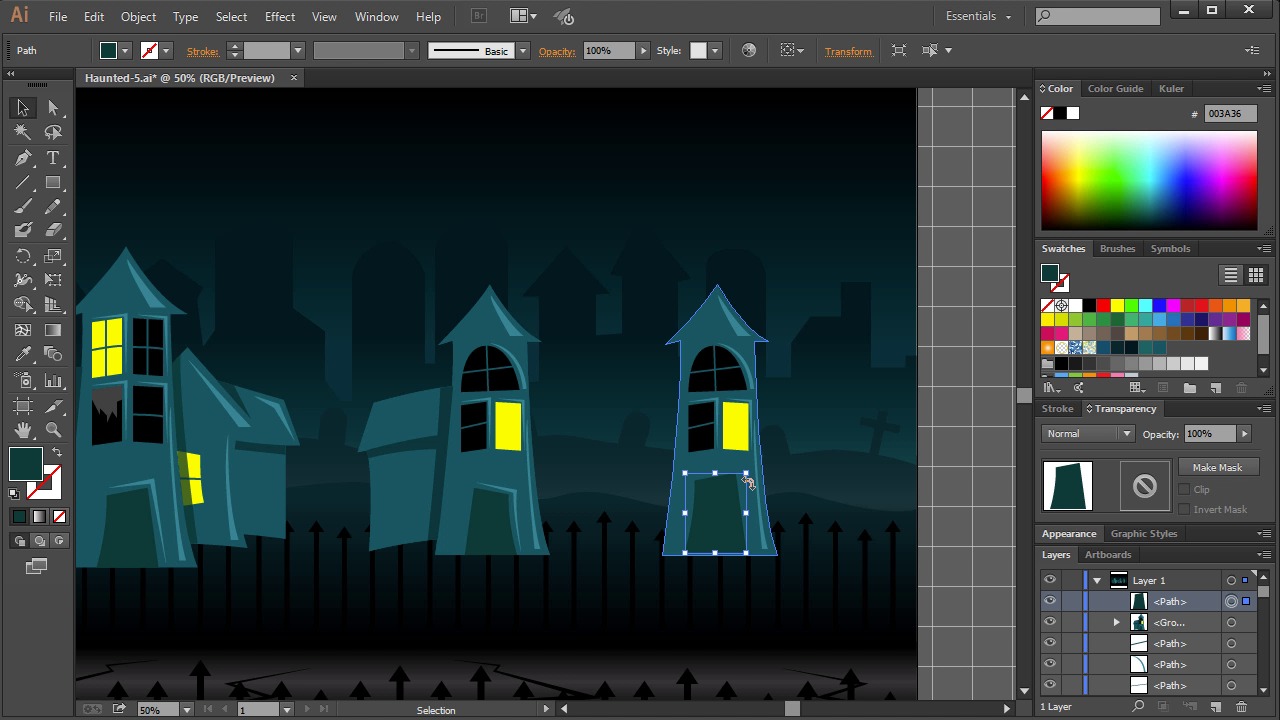Viewport: 1280px width, 720px height.
Task: Expand the Group sublayer in Layers
Action: 1116,622
